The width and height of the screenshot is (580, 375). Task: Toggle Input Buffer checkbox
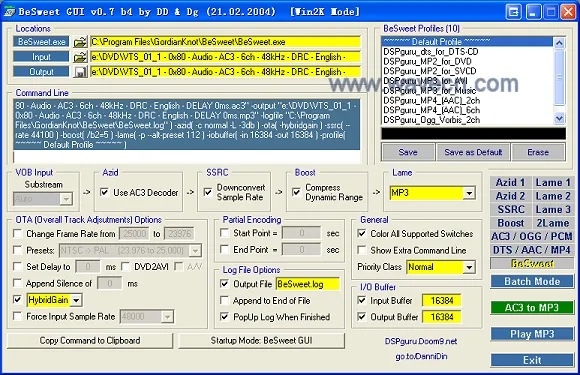(x=362, y=300)
